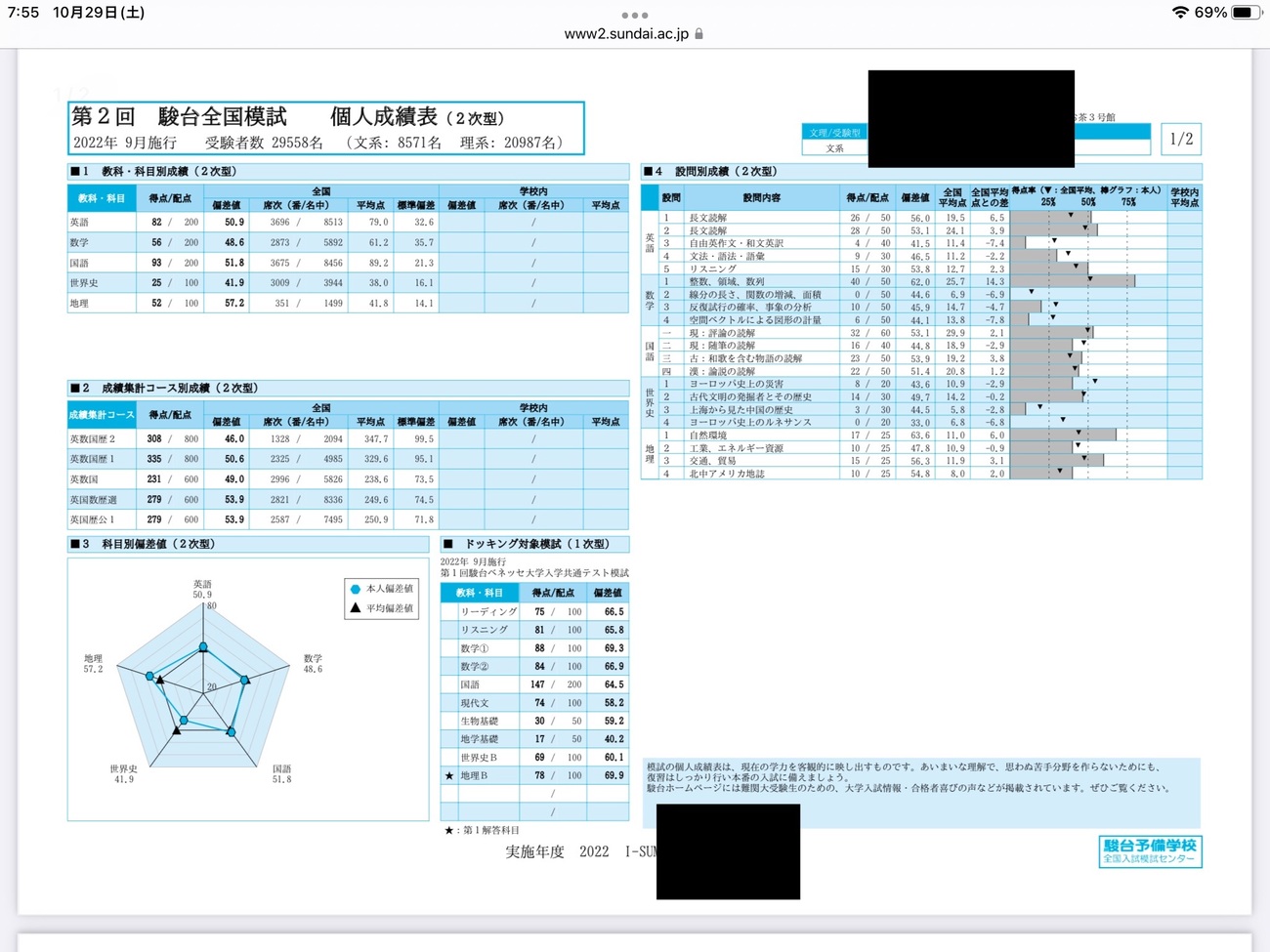
Task: Tap section header 4 設問別成績
Action: tap(921, 171)
